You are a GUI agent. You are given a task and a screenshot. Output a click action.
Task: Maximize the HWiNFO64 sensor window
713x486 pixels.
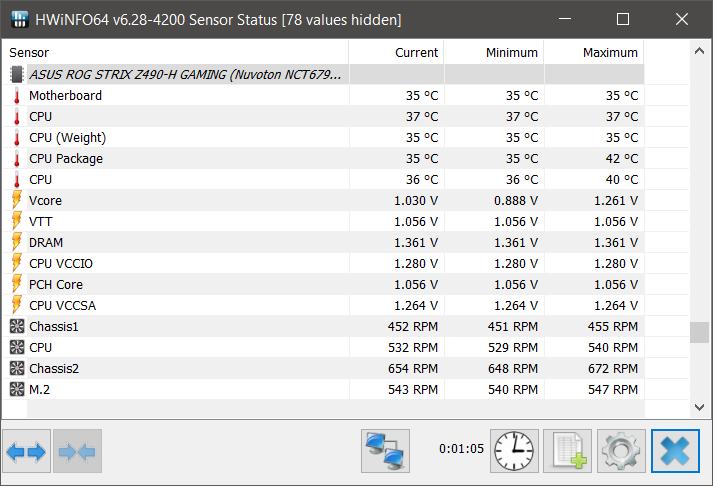[623, 19]
